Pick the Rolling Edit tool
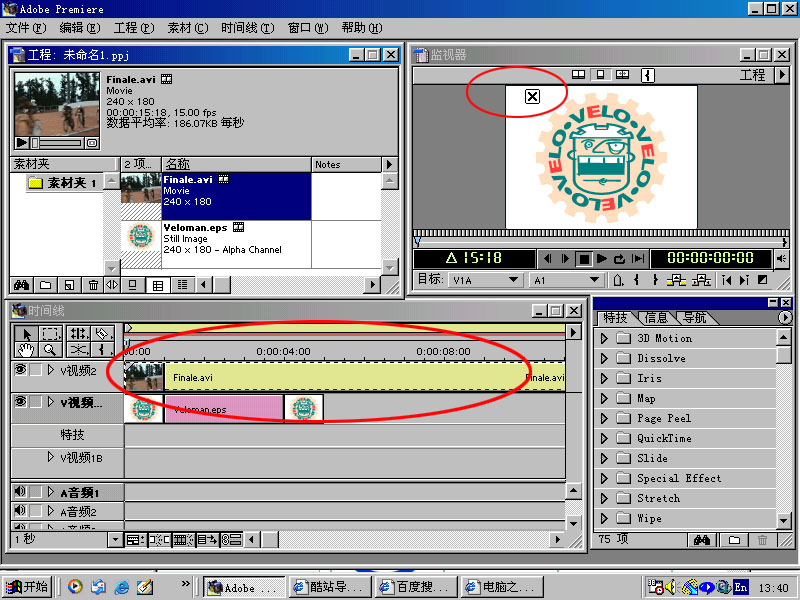Viewport: 800px width, 600px height. tap(78, 334)
